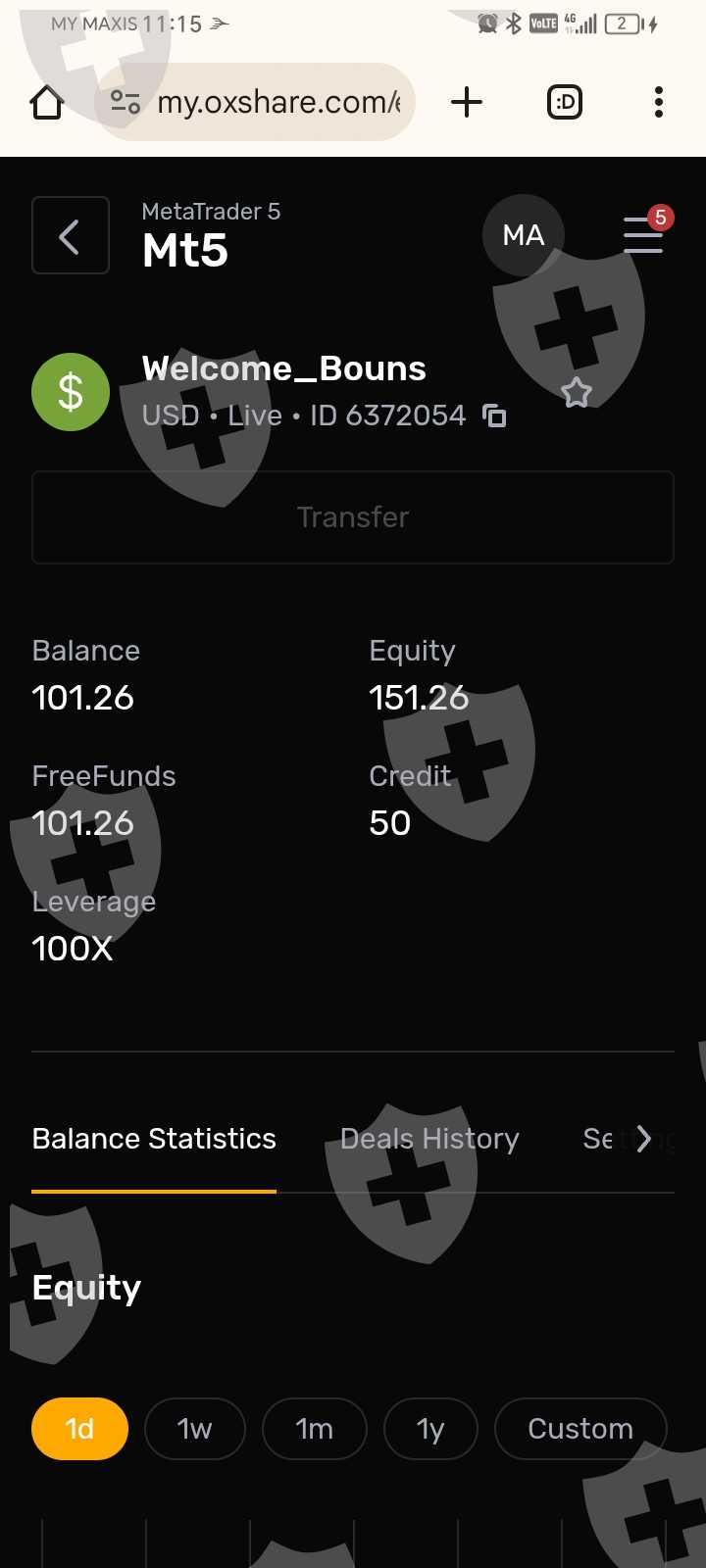Open the browser three-dot menu
Image resolution: width=706 pixels, height=1568 pixels.
tap(659, 102)
